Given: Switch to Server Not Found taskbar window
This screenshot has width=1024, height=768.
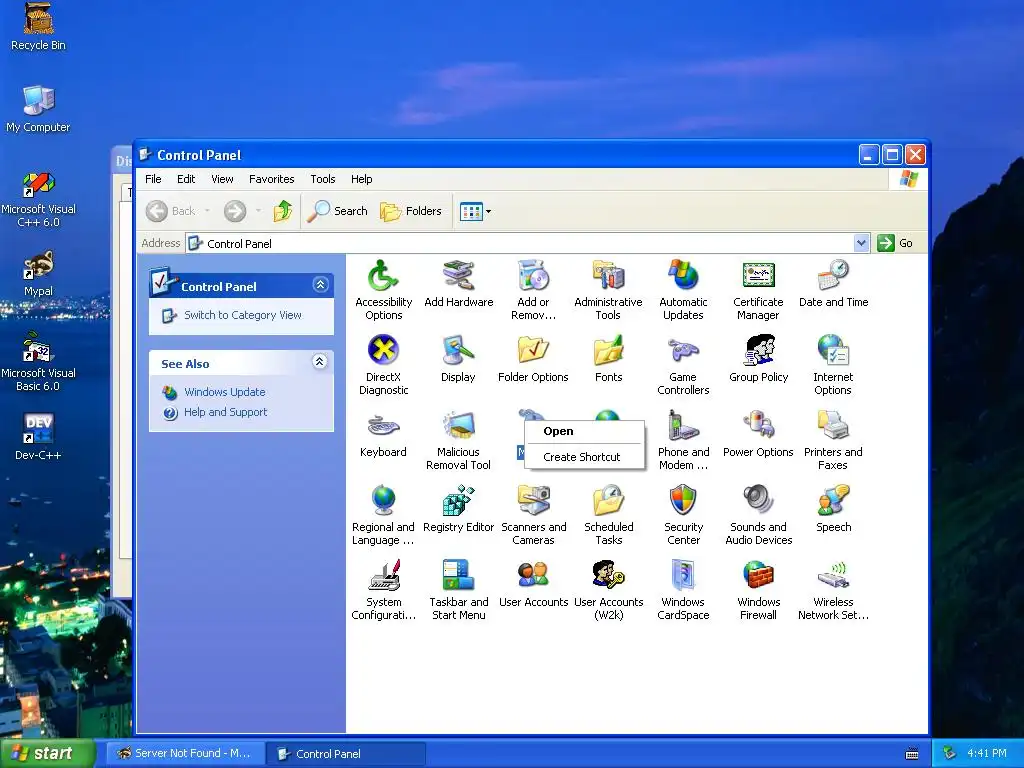Looking at the screenshot, I should point(186,754).
